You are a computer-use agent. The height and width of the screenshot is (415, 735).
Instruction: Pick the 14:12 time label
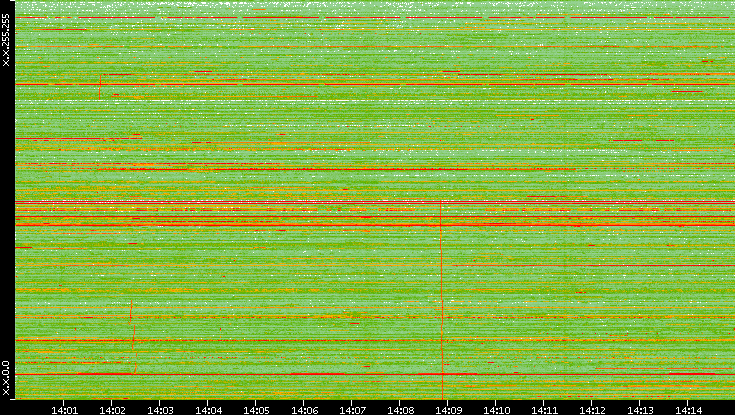point(592,409)
